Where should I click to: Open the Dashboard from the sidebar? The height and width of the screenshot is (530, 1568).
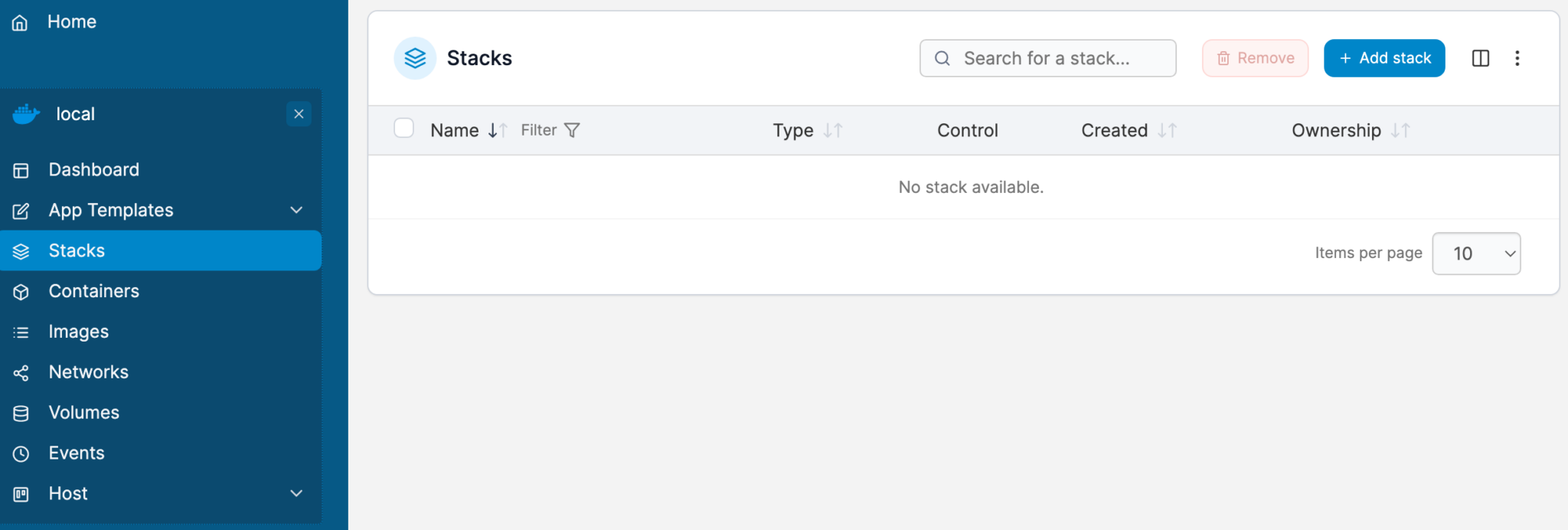point(93,169)
